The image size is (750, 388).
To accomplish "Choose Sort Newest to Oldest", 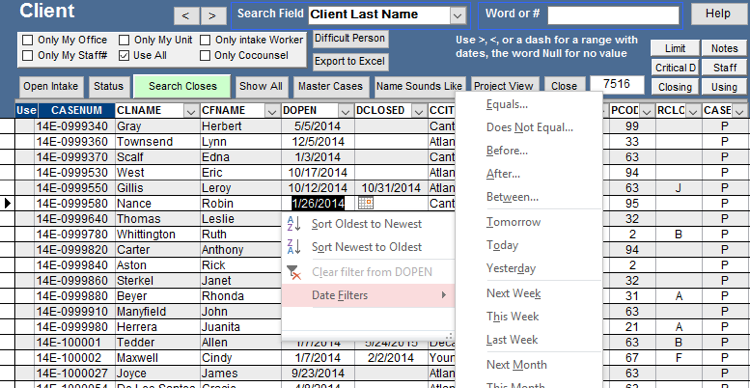I will (x=368, y=247).
